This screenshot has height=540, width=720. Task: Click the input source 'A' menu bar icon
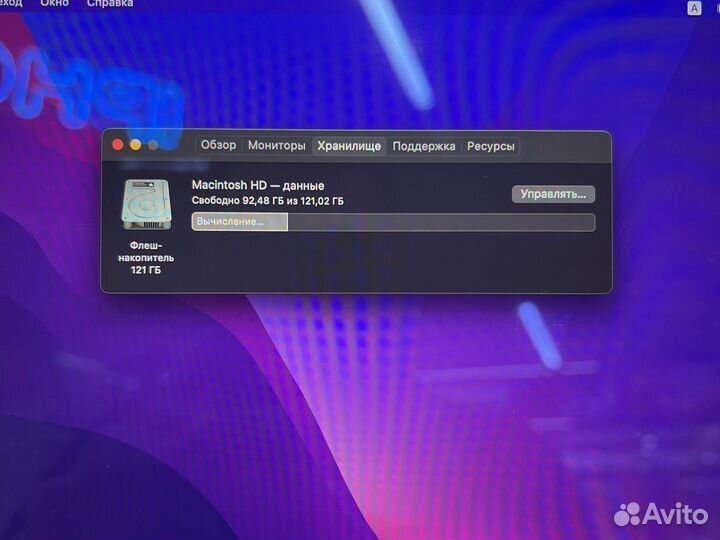694,7
